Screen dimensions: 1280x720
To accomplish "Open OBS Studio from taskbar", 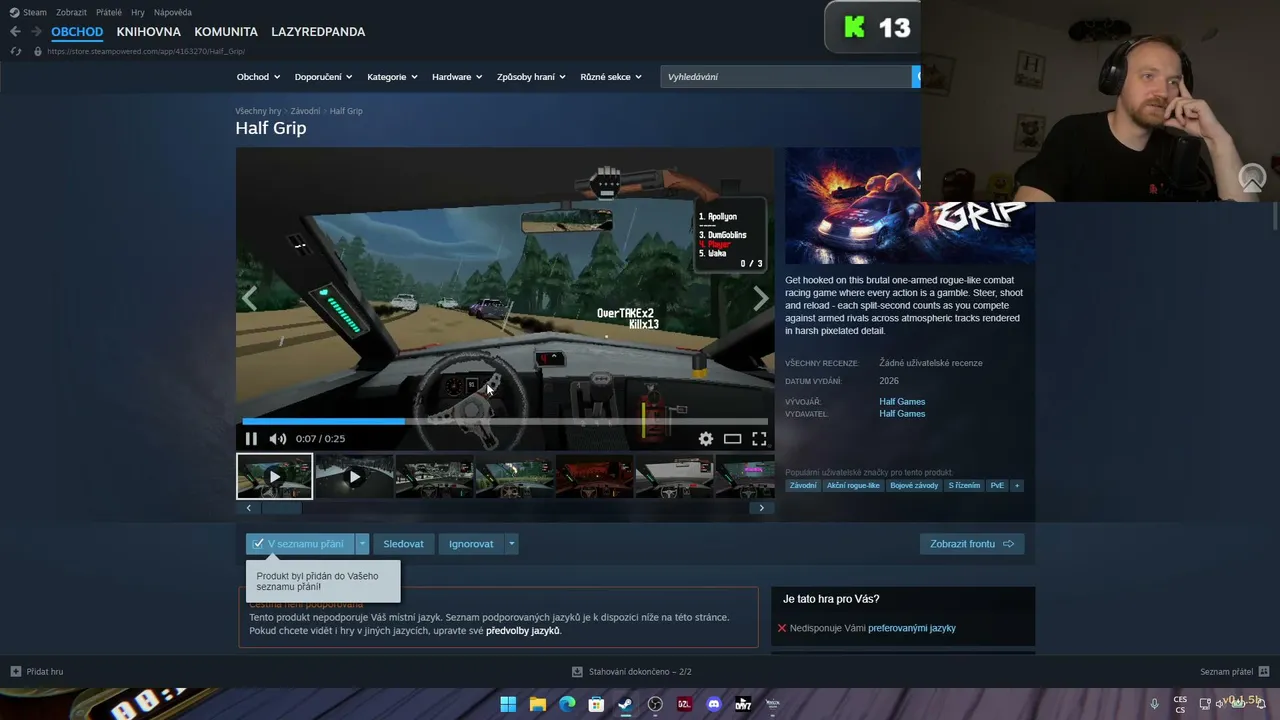I will 655,704.
